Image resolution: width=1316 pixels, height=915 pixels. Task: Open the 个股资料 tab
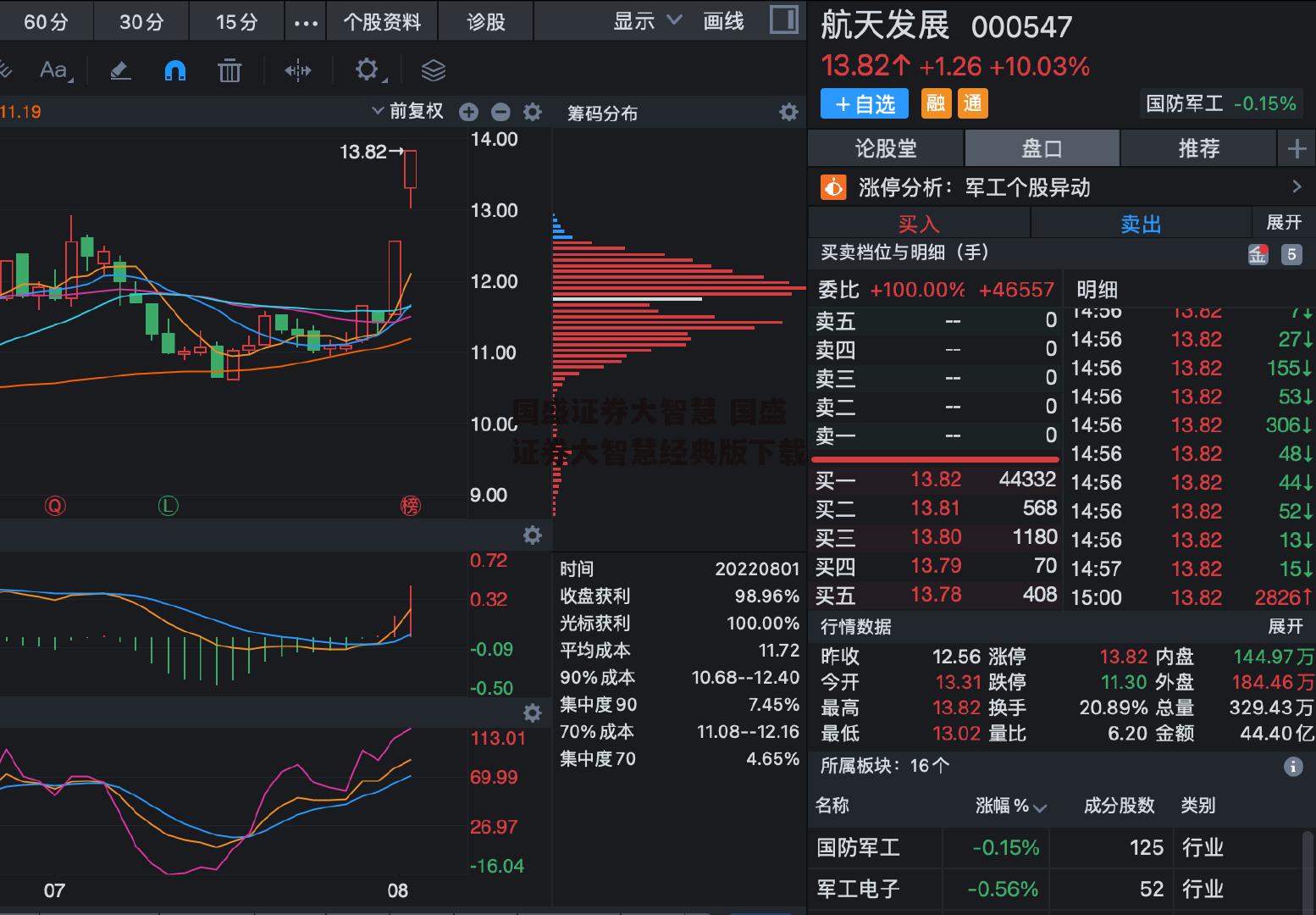coord(382,22)
